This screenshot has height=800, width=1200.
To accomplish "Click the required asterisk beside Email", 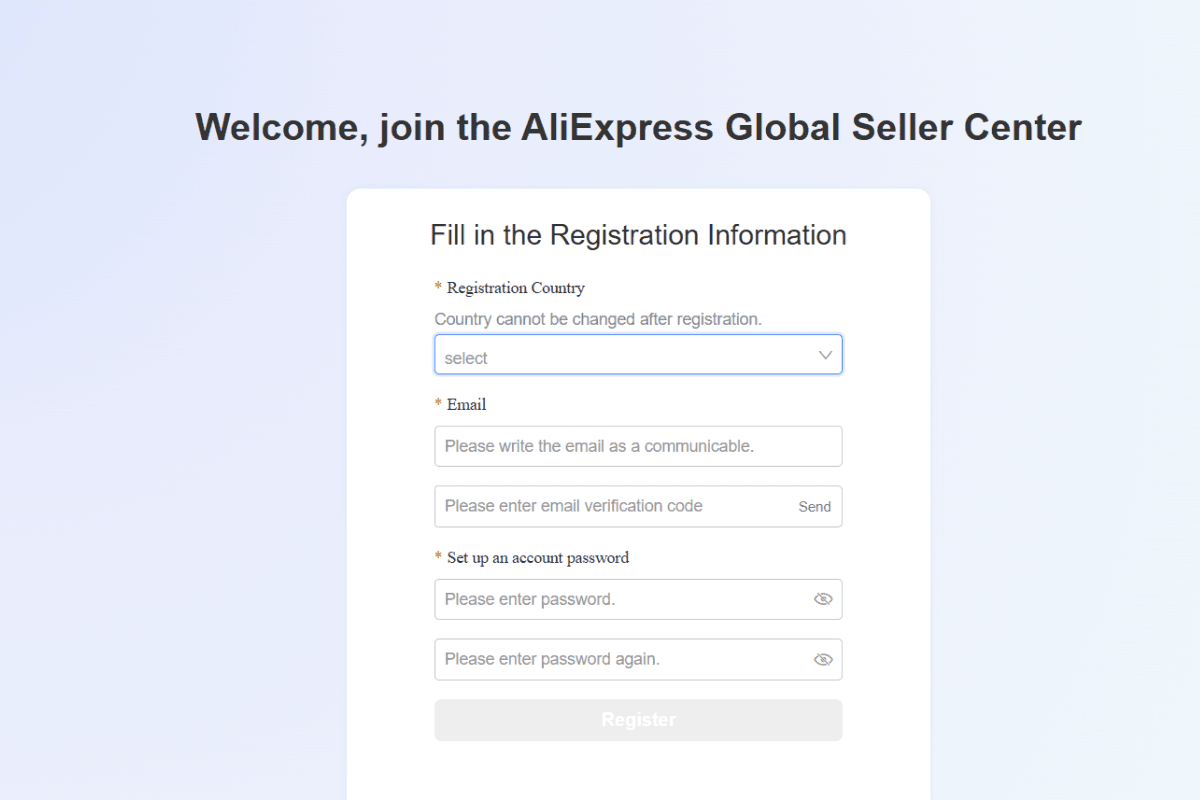I will click(x=438, y=405).
